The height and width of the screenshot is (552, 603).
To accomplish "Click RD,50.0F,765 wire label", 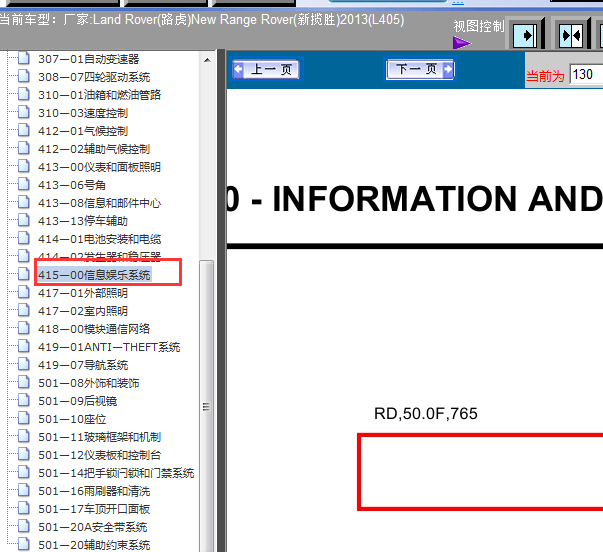I will [426, 414].
